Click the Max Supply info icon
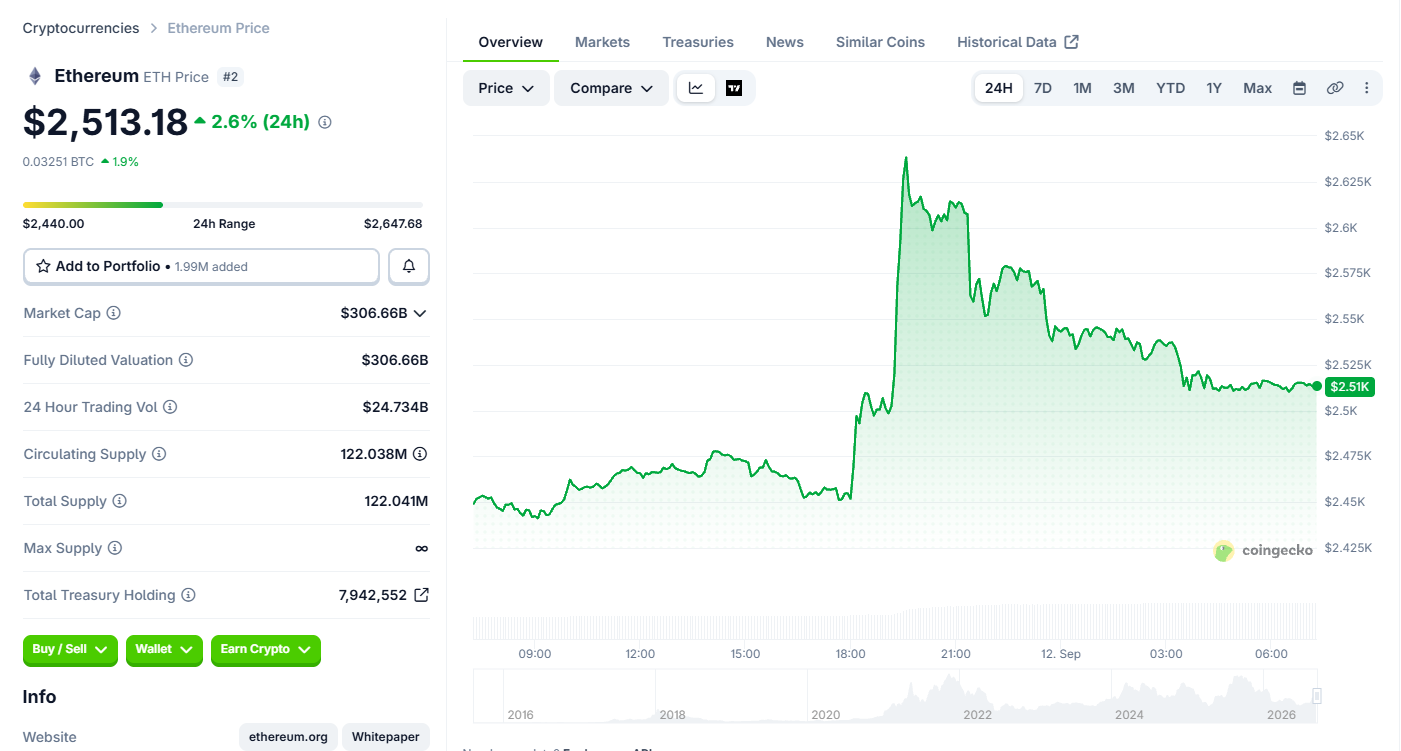This screenshot has width=1401, height=751. [x=115, y=548]
